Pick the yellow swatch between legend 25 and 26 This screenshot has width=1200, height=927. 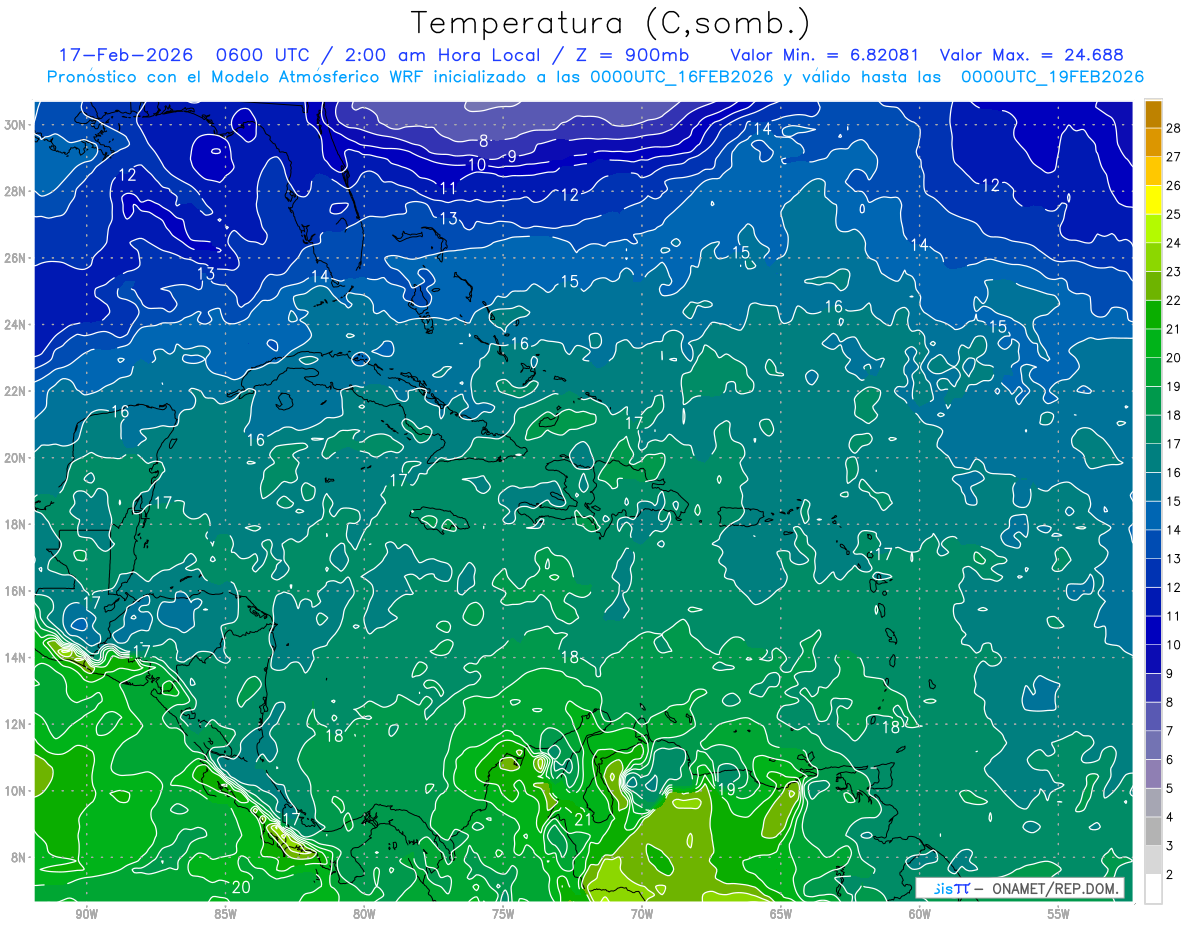(x=1153, y=199)
